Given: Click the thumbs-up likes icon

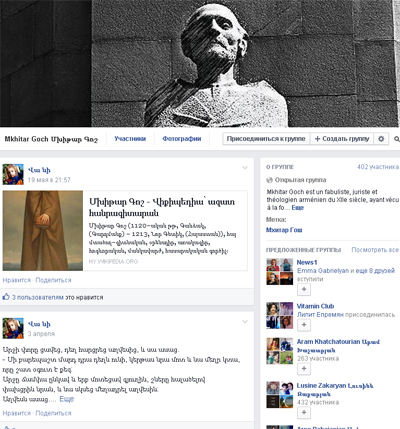Looking at the screenshot, I should coord(6,297).
